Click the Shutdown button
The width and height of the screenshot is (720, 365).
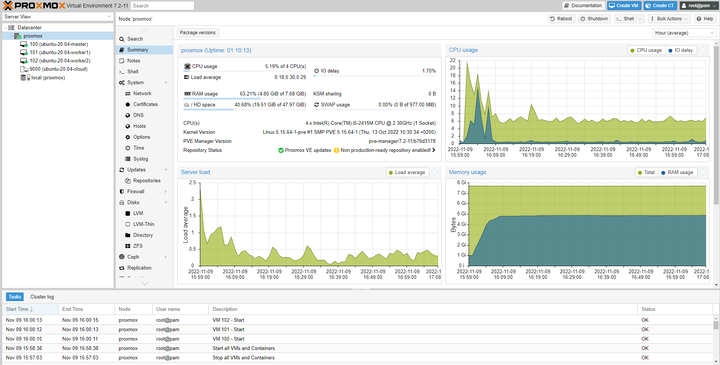[x=594, y=19]
